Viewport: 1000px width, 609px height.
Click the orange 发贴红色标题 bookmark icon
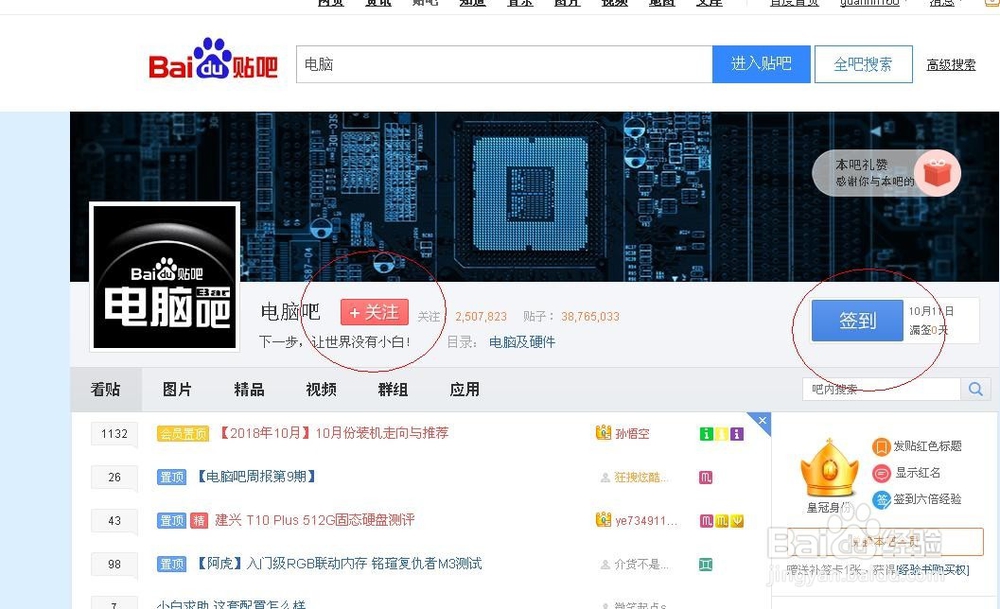click(x=881, y=447)
